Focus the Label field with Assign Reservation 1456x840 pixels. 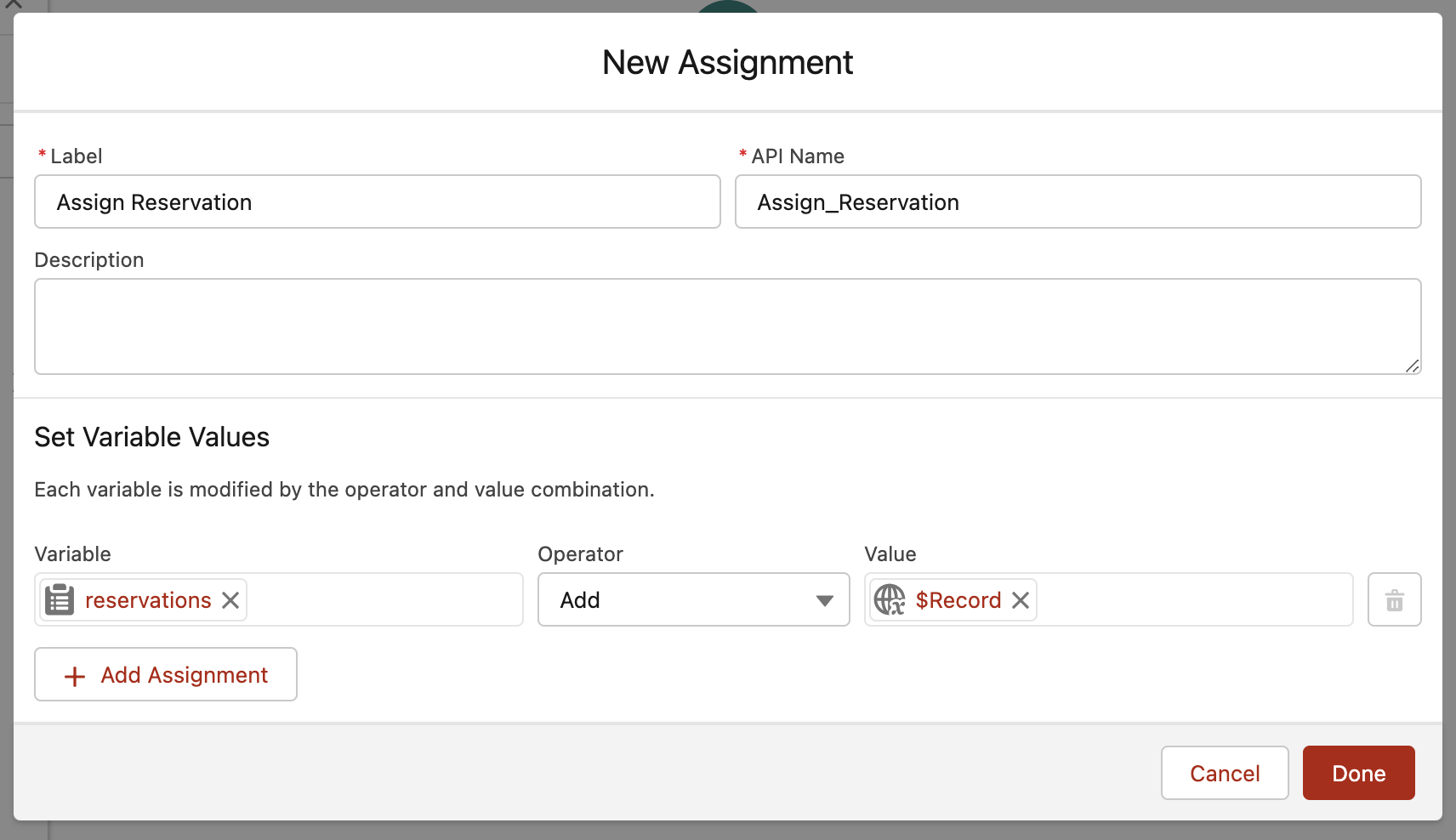[x=377, y=202]
